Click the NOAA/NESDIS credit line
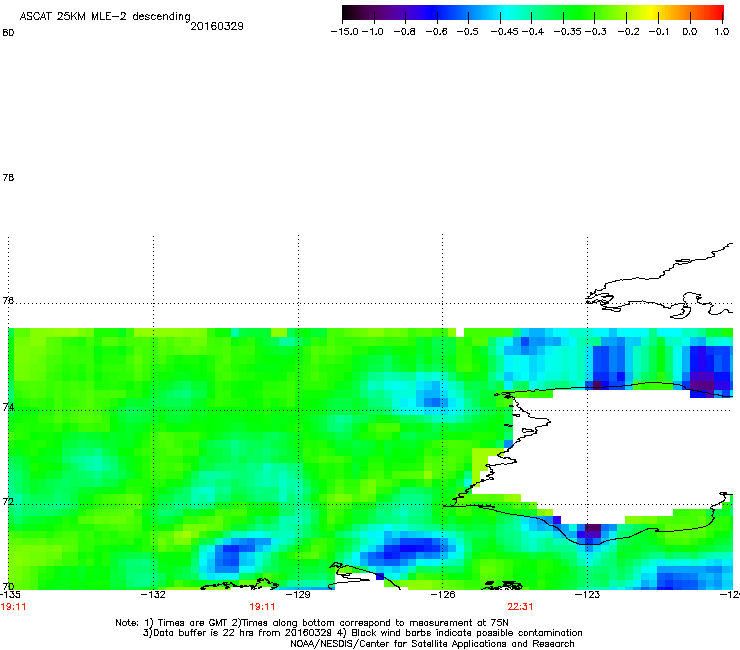Screen dimensions: 740x650 point(432,644)
